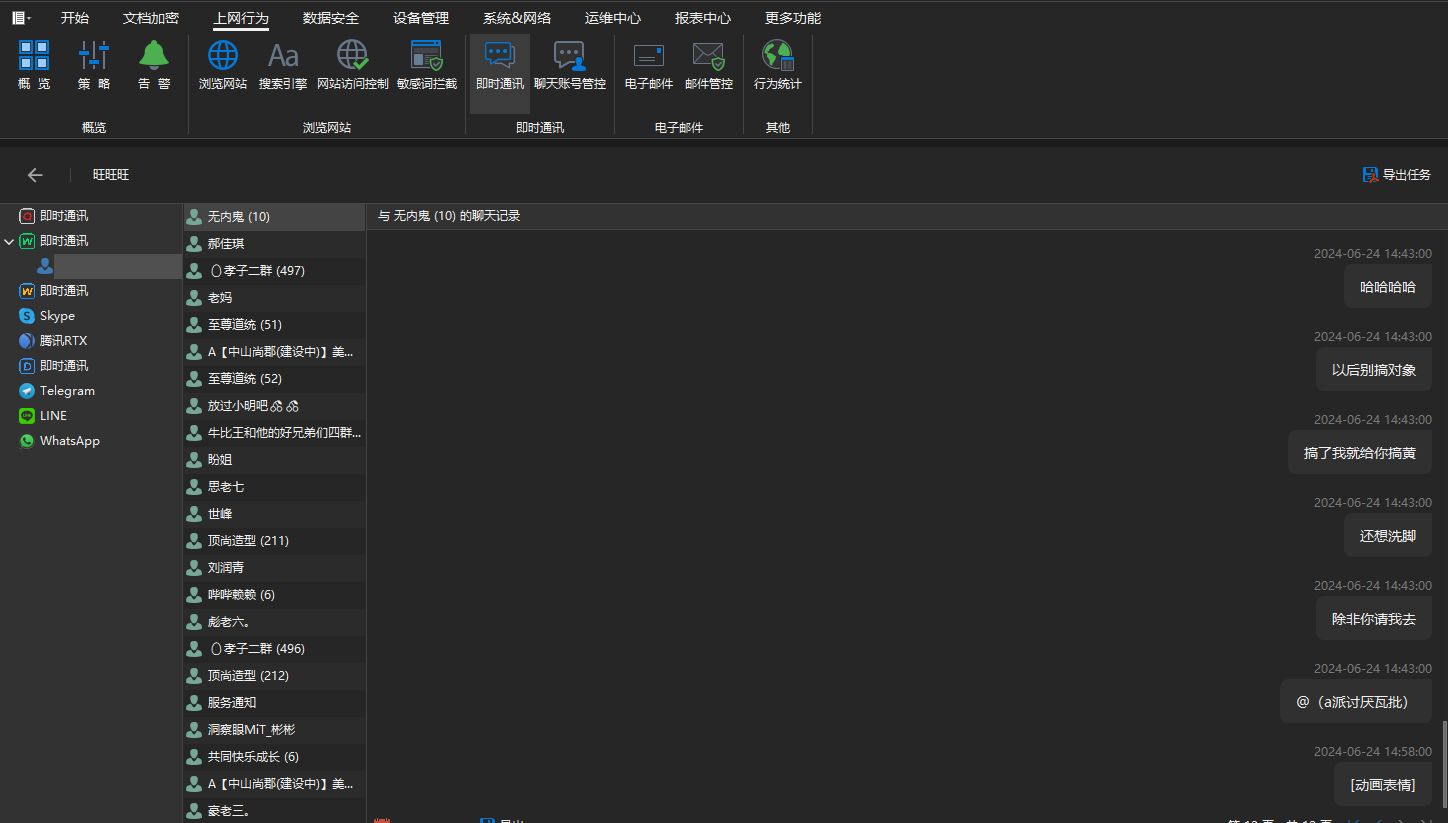Screen dimensions: 1448x823
Task: Open the 敏感词拦截 icon
Action: (x=427, y=65)
